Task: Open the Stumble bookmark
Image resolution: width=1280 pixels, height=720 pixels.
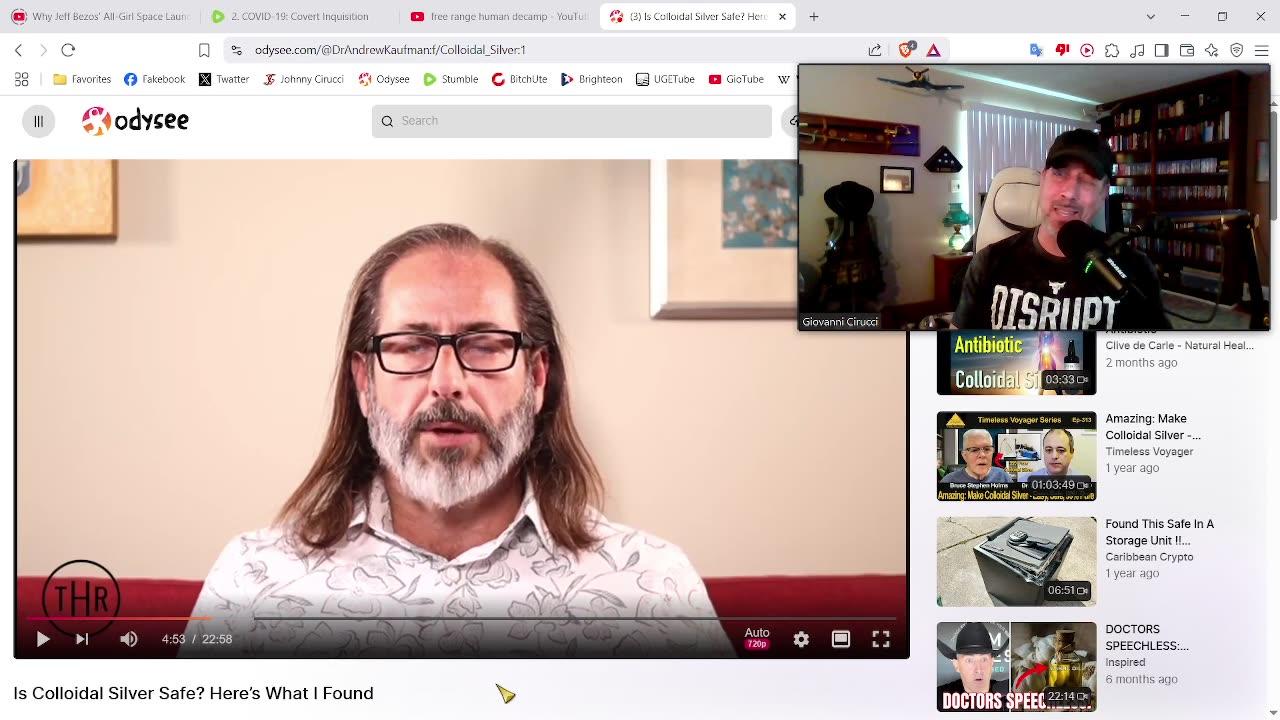Action: [450, 79]
